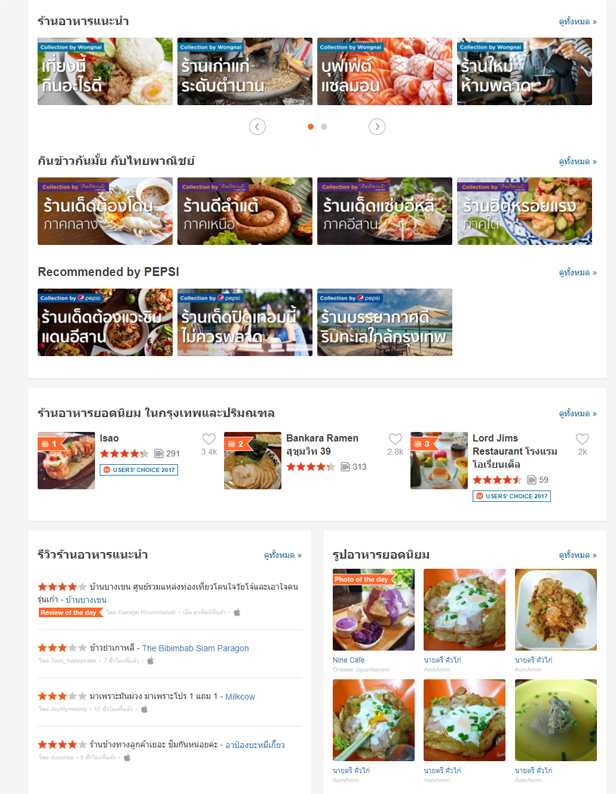This screenshot has height=794, width=616.
Task: Click the Review of the day tag
Action: tap(68, 612)
